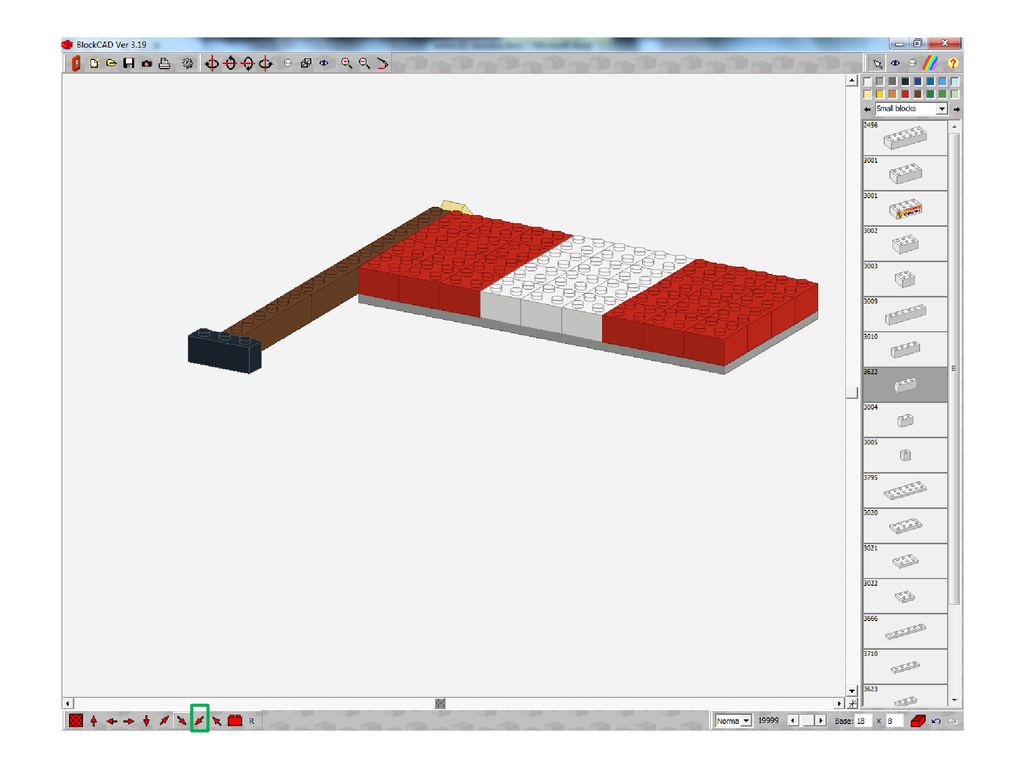The image size is (1024, 768).
Task: Select block 2456 thumbnail
Action: click(905, 138)
